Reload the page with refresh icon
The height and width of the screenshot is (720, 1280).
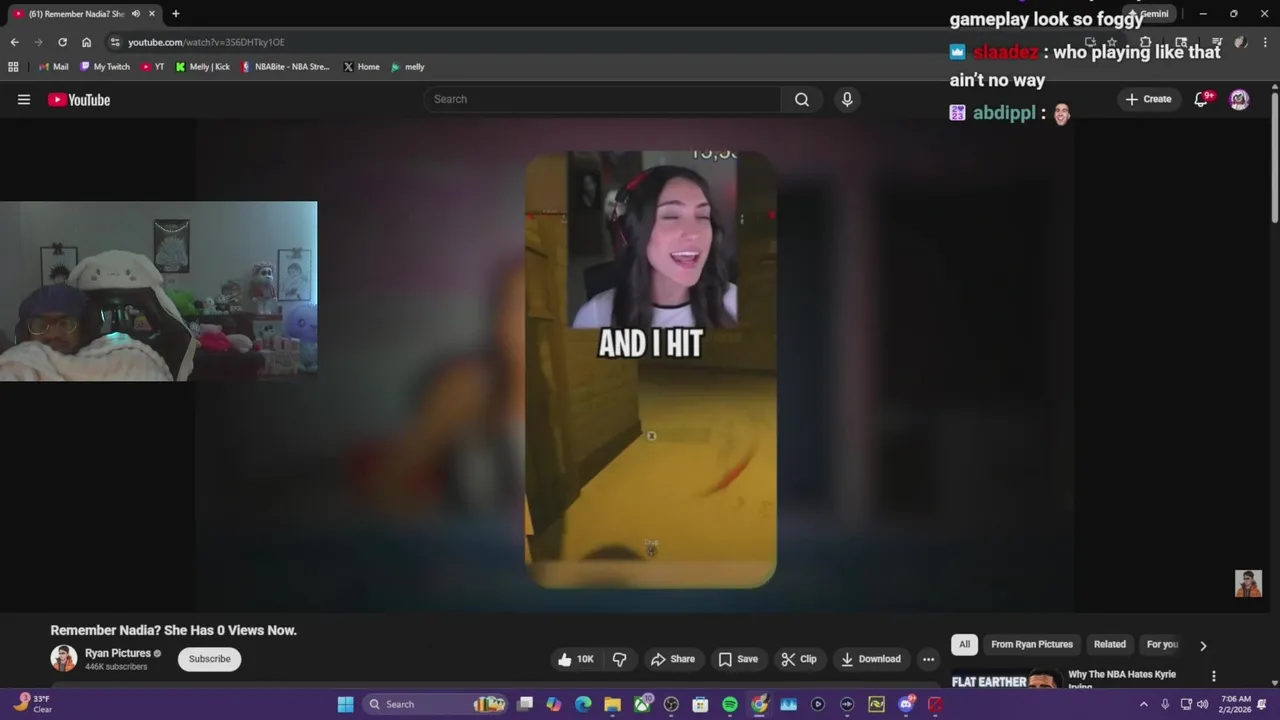[62, 42]
